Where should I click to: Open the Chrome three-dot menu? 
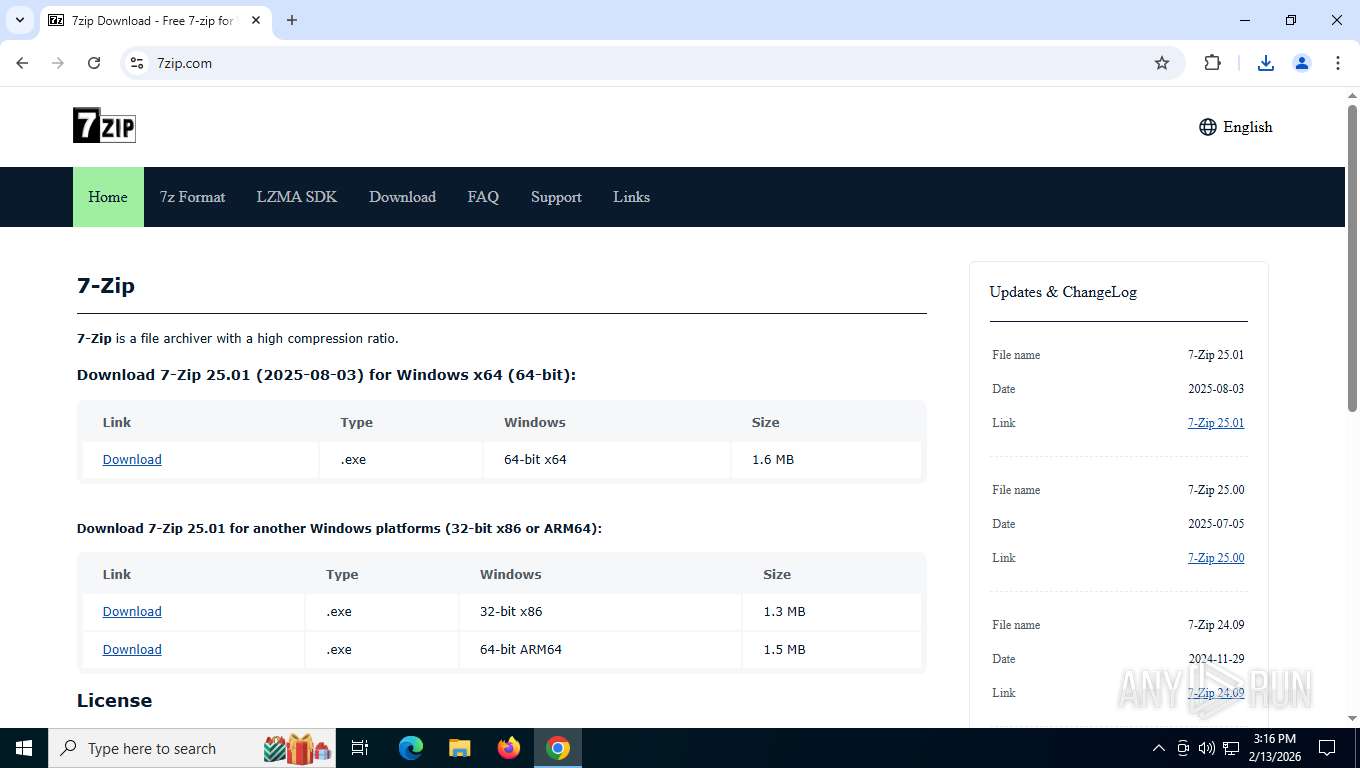(1338, 63)
